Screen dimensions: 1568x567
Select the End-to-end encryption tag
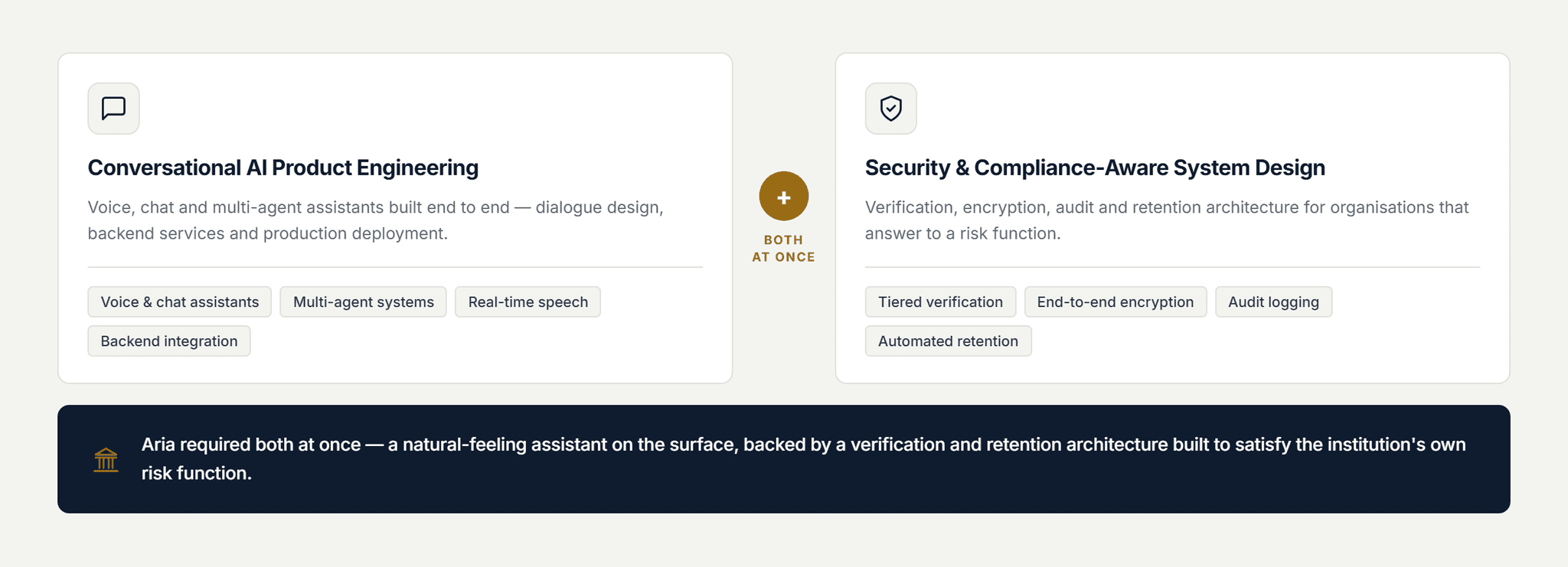tap(1116, 302)
